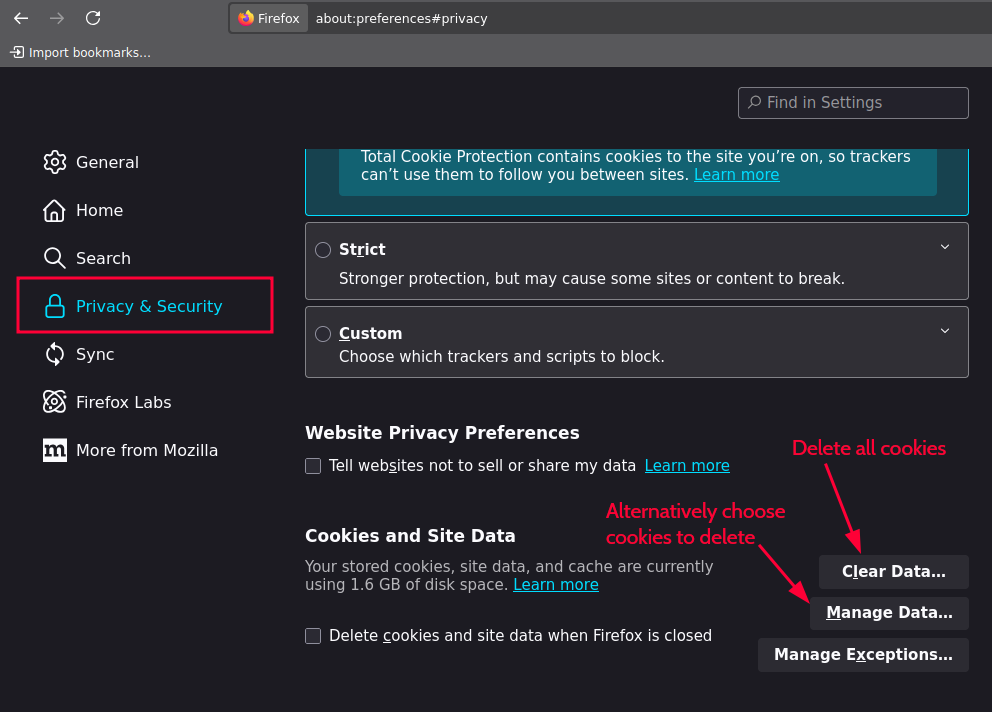Click the Firefox Labs icon
992x712 pixels.
(55, 402)
